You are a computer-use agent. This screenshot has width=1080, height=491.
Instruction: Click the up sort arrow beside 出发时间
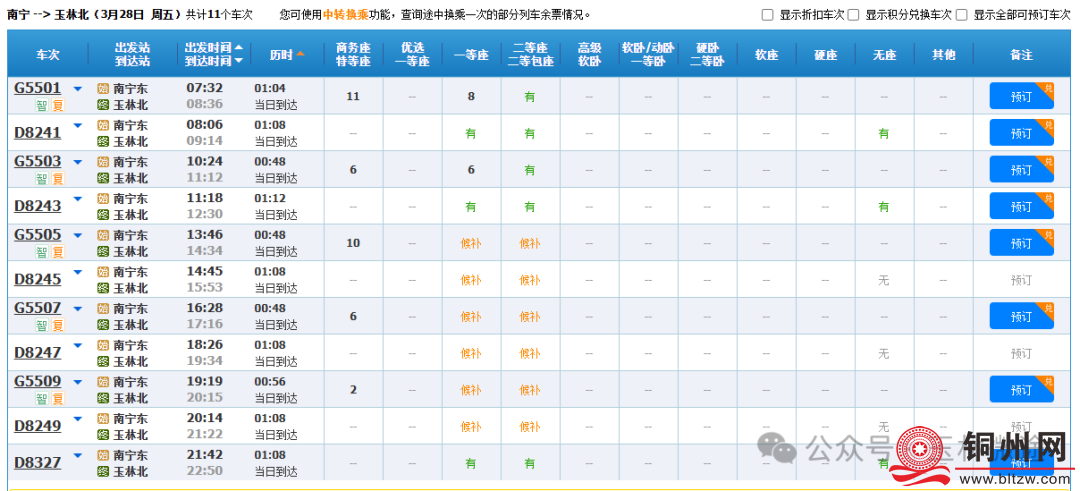pyautogui.click(x=239, y=47)
